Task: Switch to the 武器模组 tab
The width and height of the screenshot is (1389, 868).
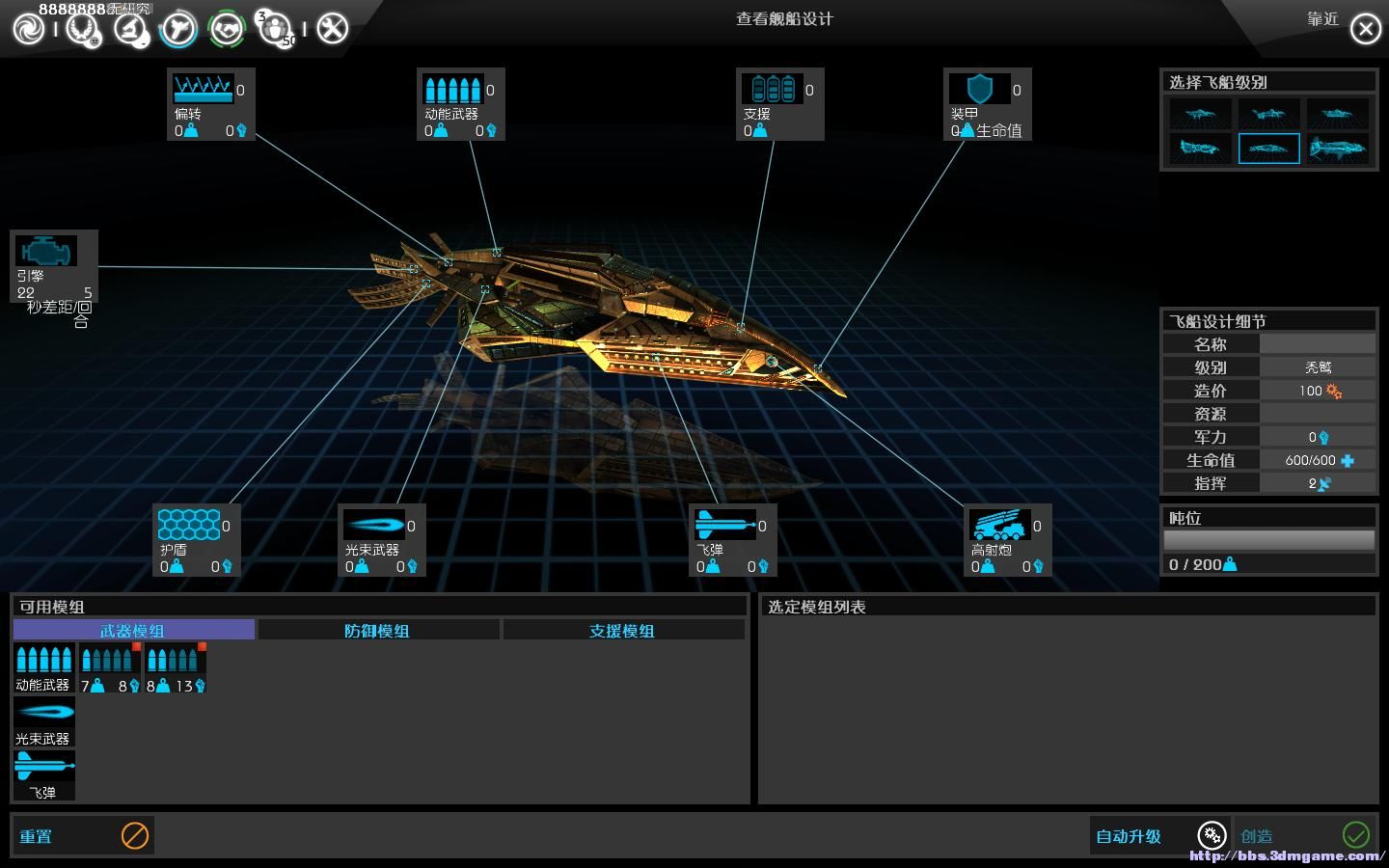Action: point(134,630)
